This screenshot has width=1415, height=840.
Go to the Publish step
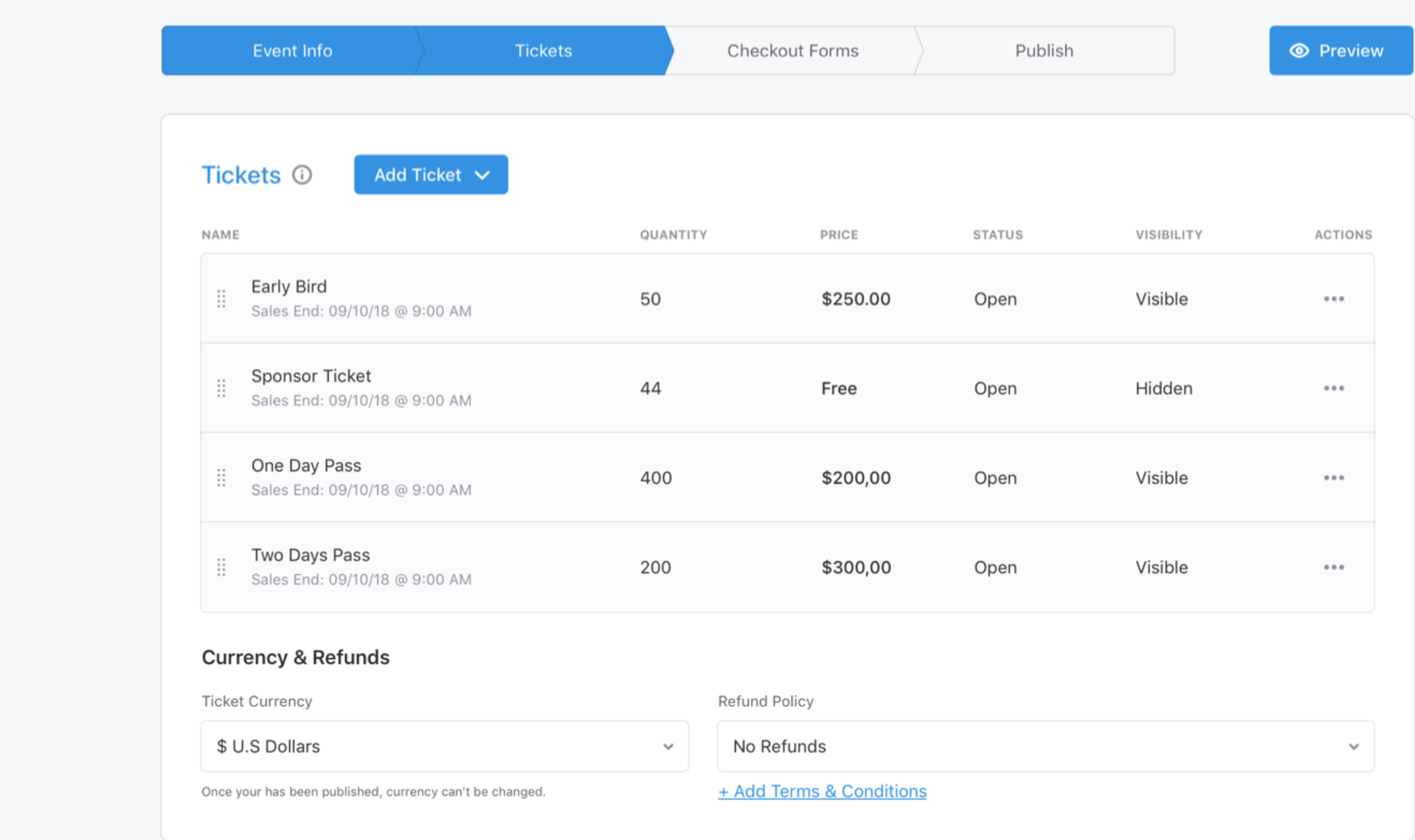point(1044,51)
